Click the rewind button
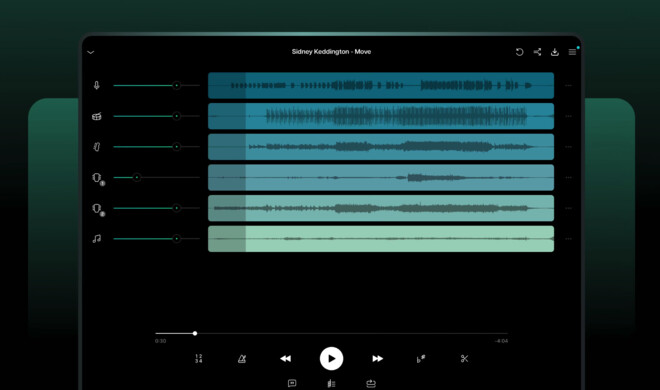The image size is (660, 390). tap(285, 358)
